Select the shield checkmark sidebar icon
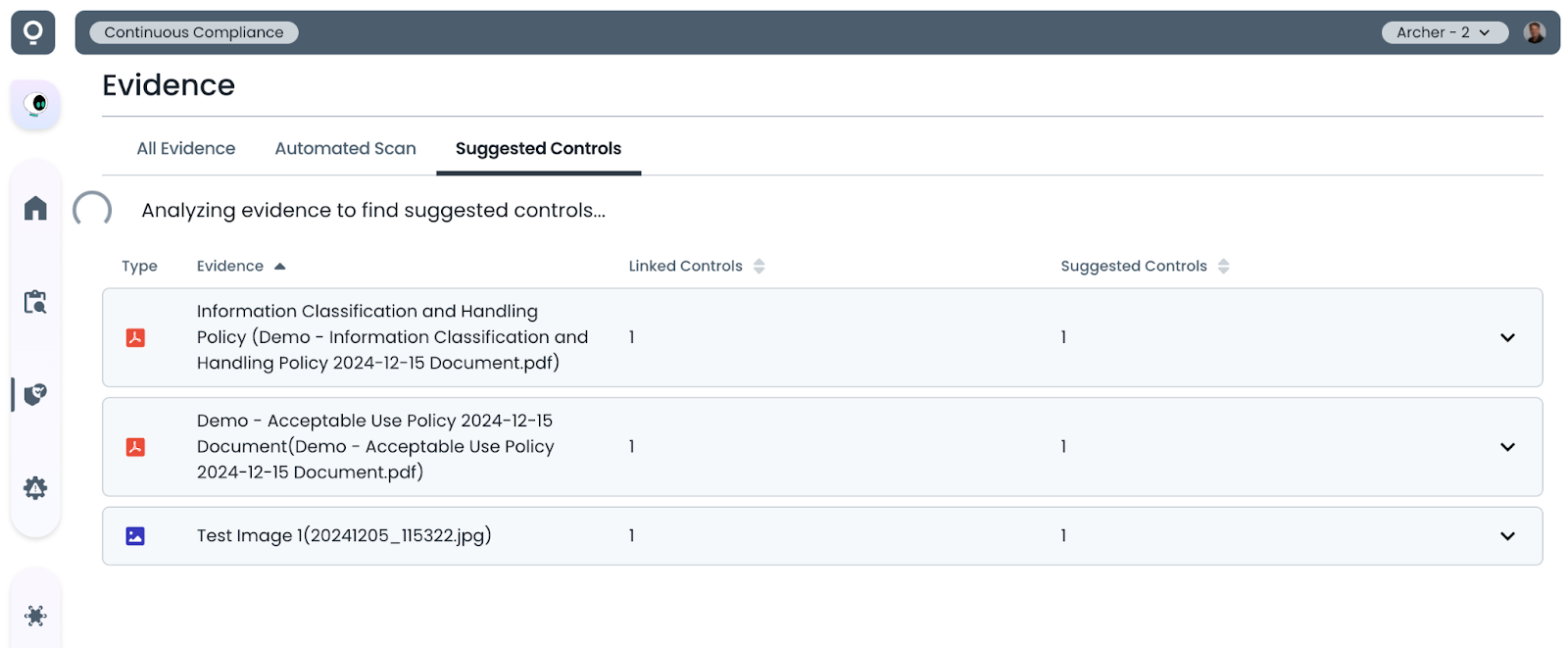Viewport: 1568px width, 648px height. click(x=35, y=394)
